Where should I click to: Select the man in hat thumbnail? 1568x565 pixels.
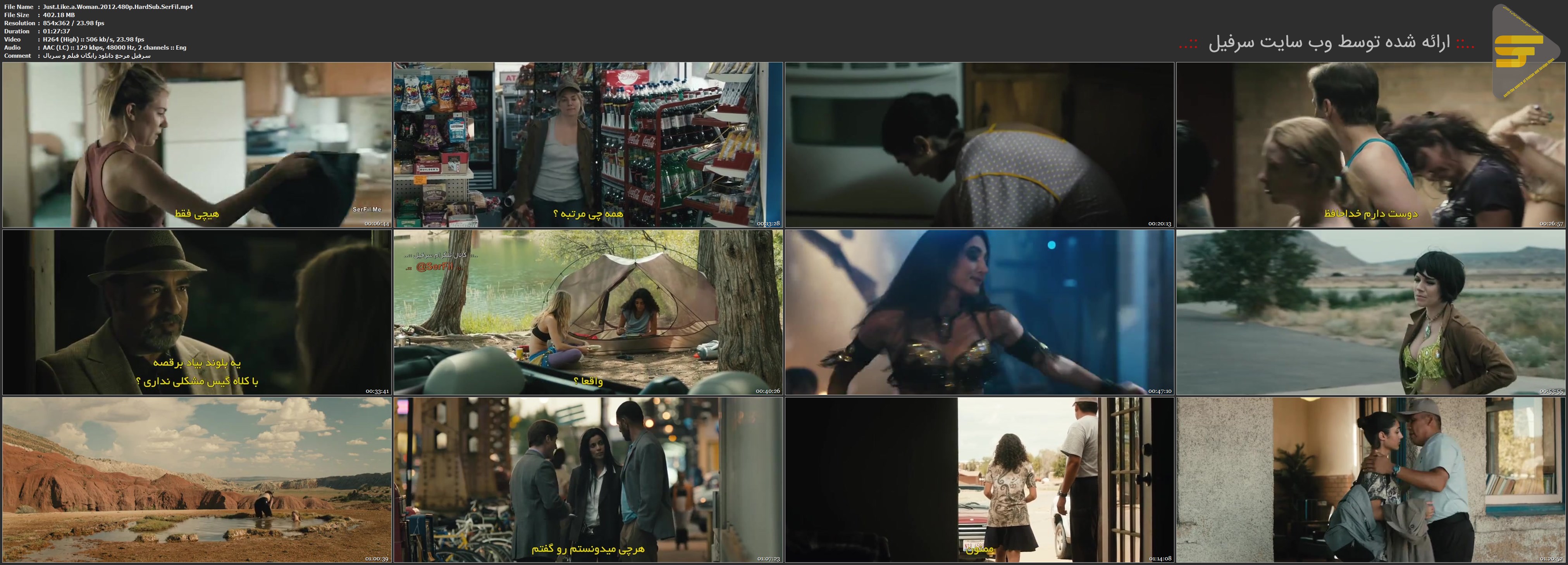(x=196, y=312)
